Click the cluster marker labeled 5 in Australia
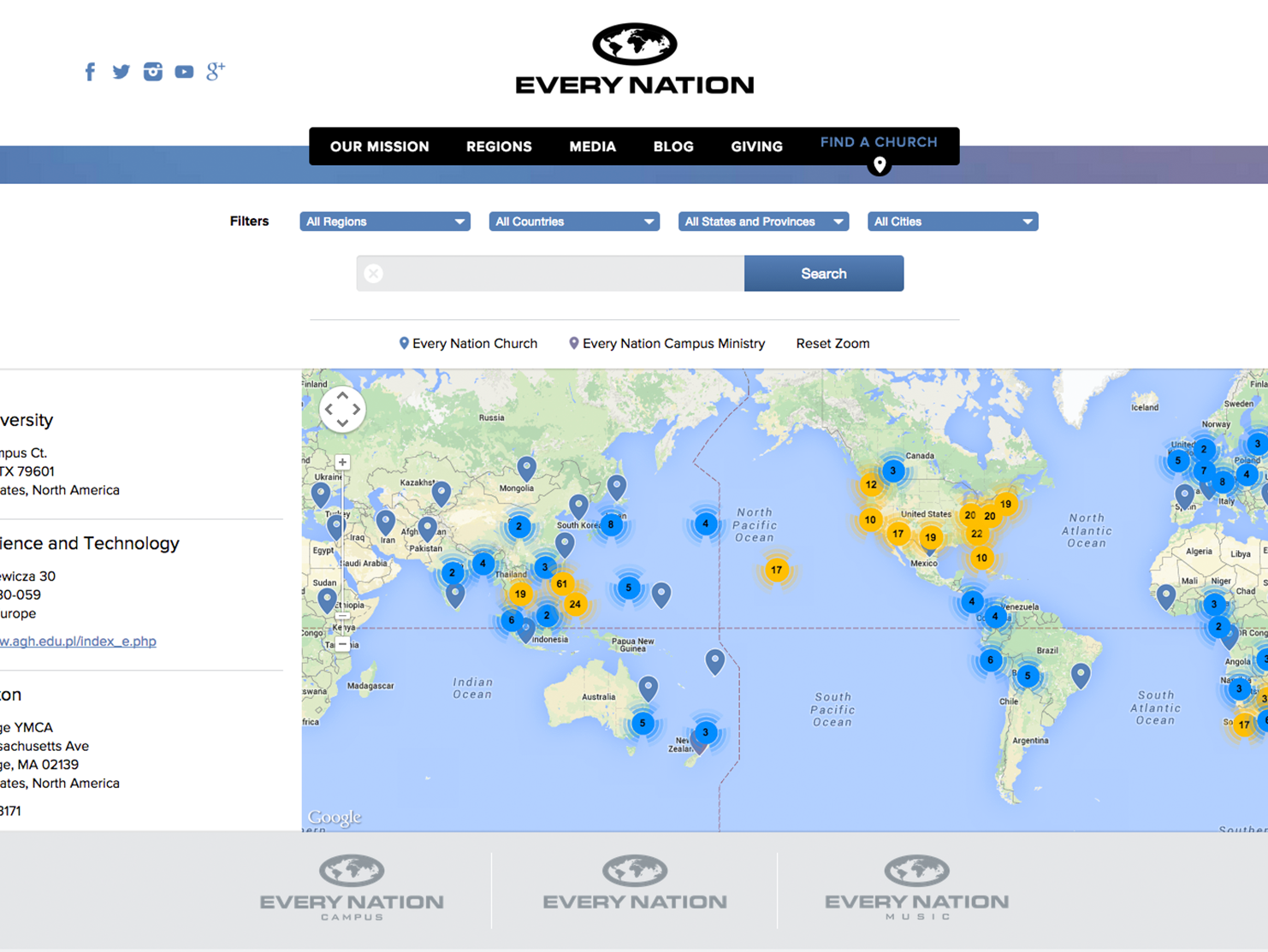 (643, 724)
